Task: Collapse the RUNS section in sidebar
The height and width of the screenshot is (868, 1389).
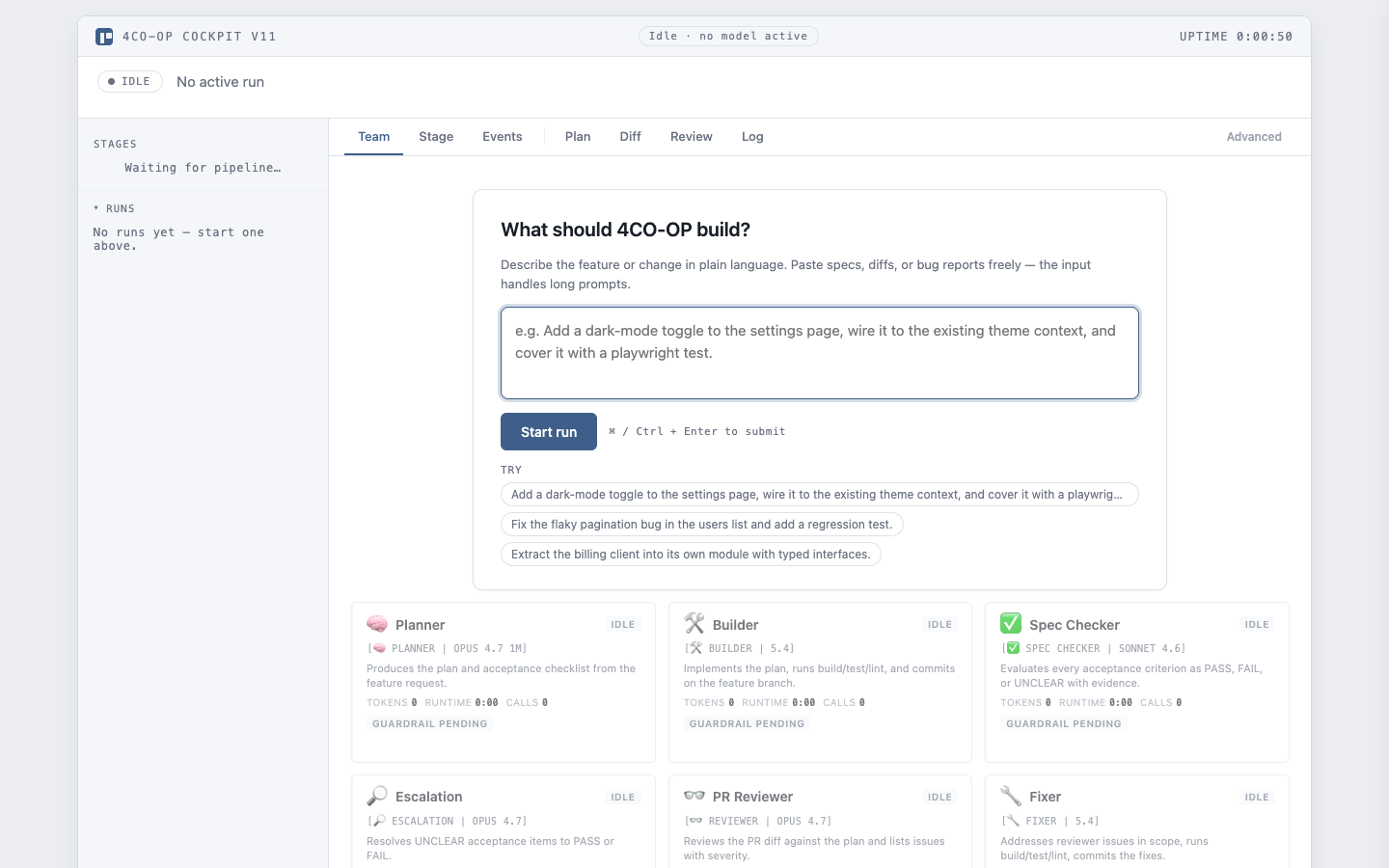Action: tap(114, 208)
